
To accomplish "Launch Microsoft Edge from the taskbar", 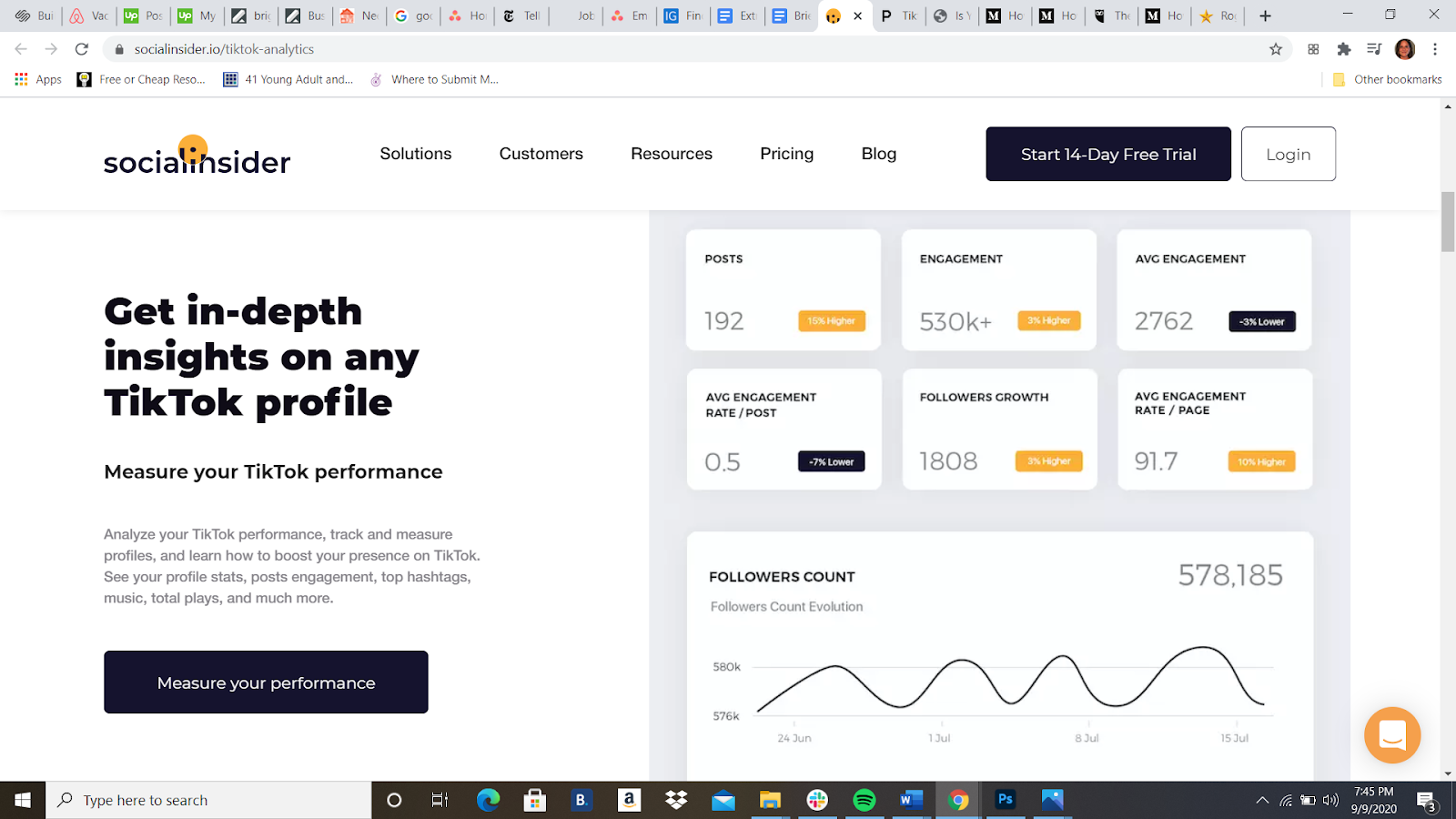I will tap(489, 800).
